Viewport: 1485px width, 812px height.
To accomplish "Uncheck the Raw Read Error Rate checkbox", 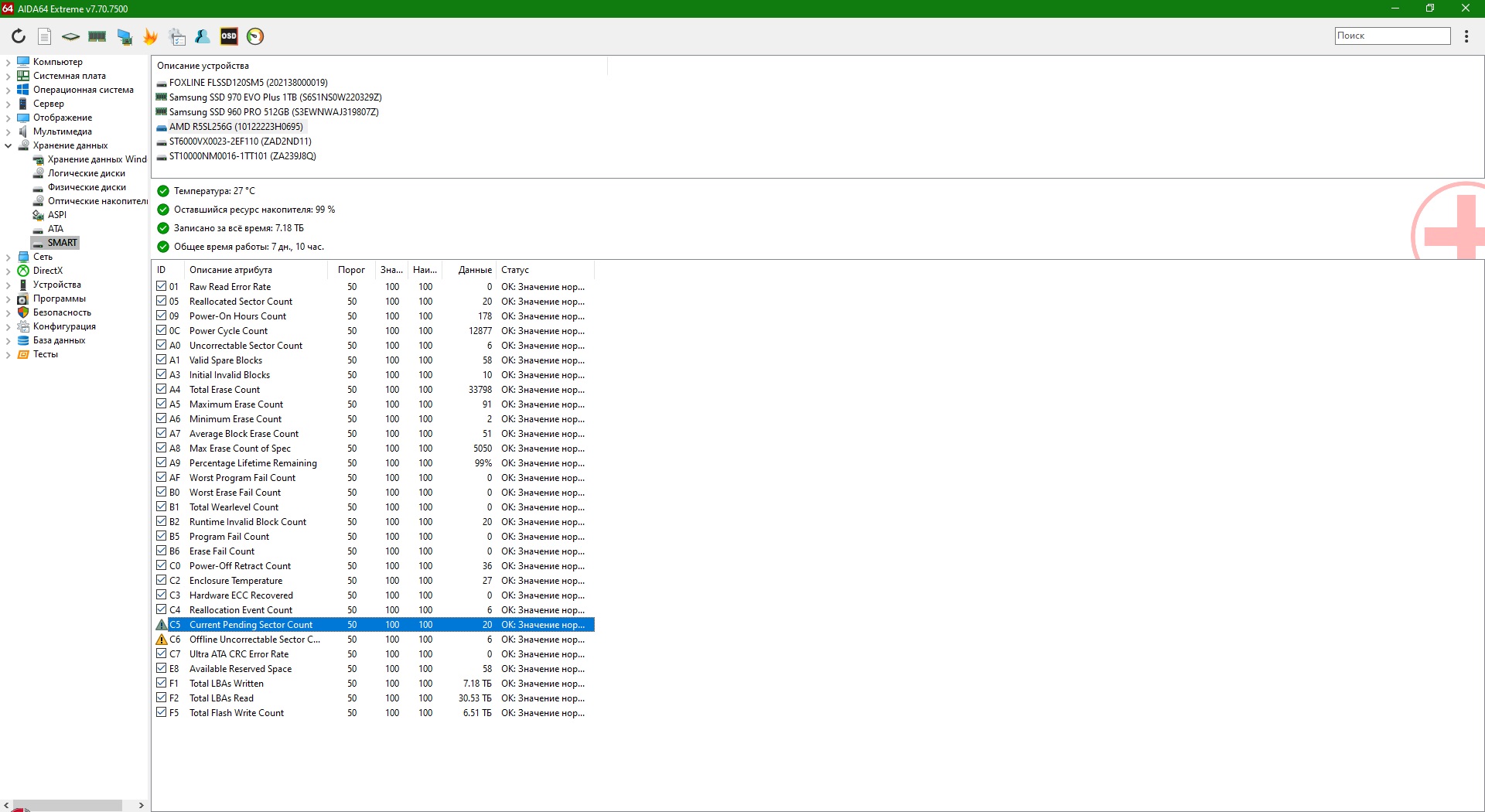I will click(162, 287).
